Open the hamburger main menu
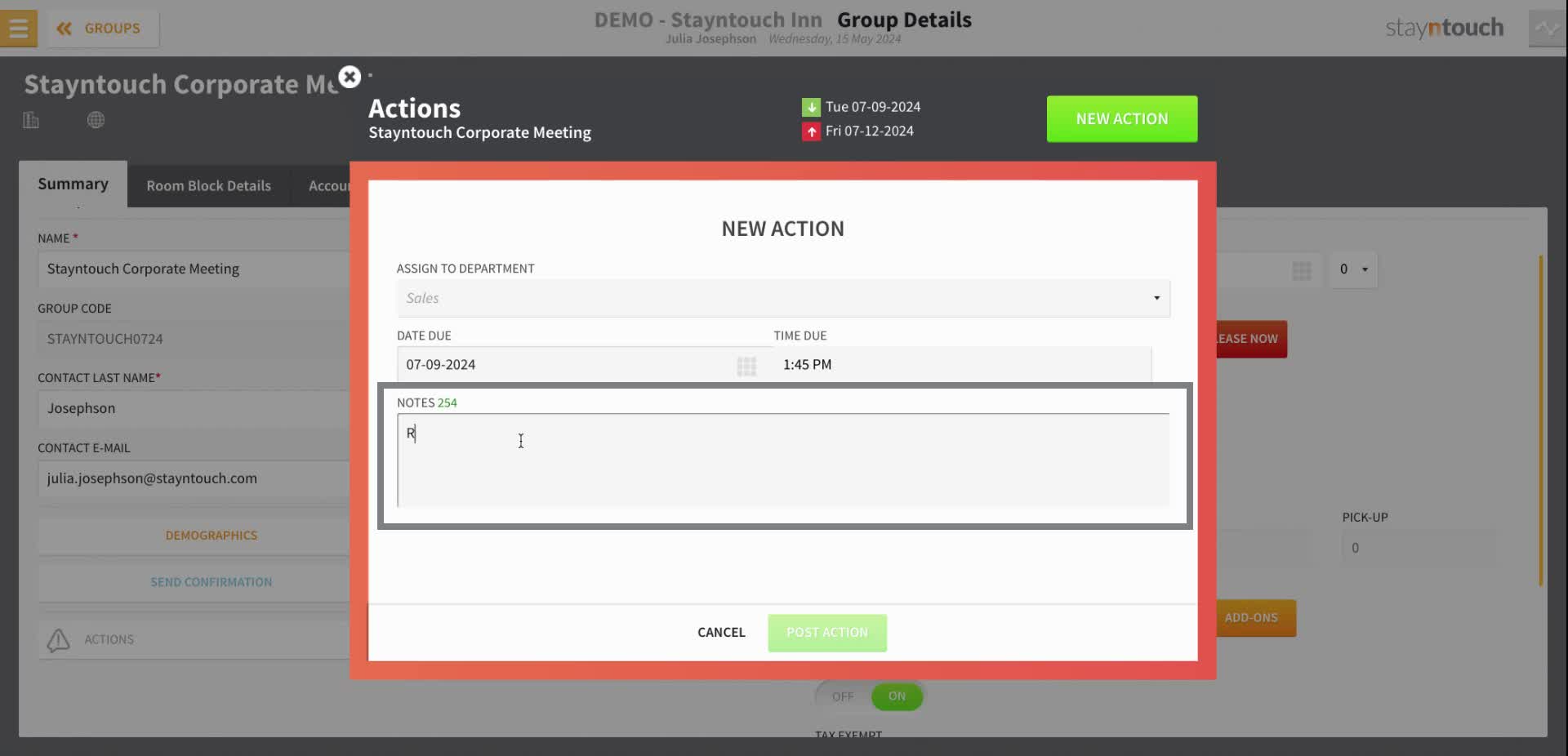Viewport: 1568px width, 756px height. (x=18, y=28)
